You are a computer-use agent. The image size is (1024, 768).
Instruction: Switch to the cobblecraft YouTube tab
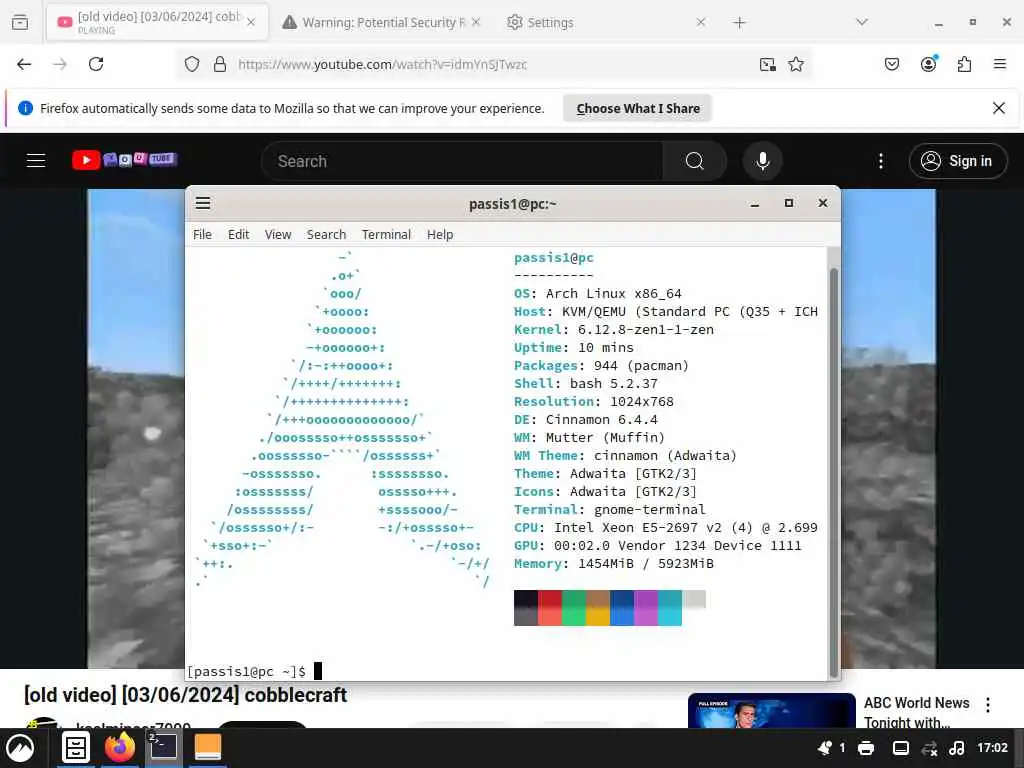157,22
